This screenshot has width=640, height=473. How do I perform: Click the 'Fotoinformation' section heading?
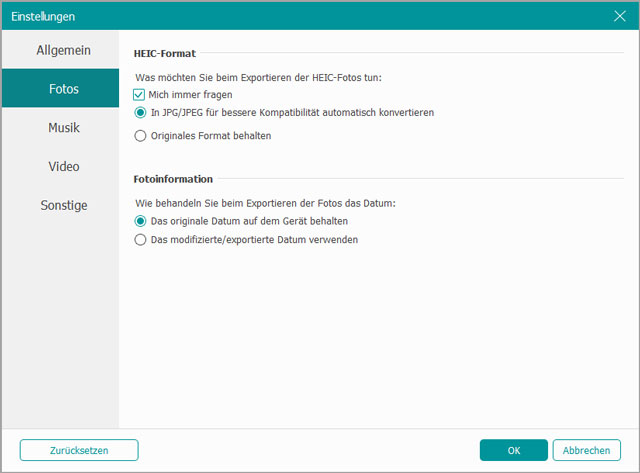tap(173, 179)
